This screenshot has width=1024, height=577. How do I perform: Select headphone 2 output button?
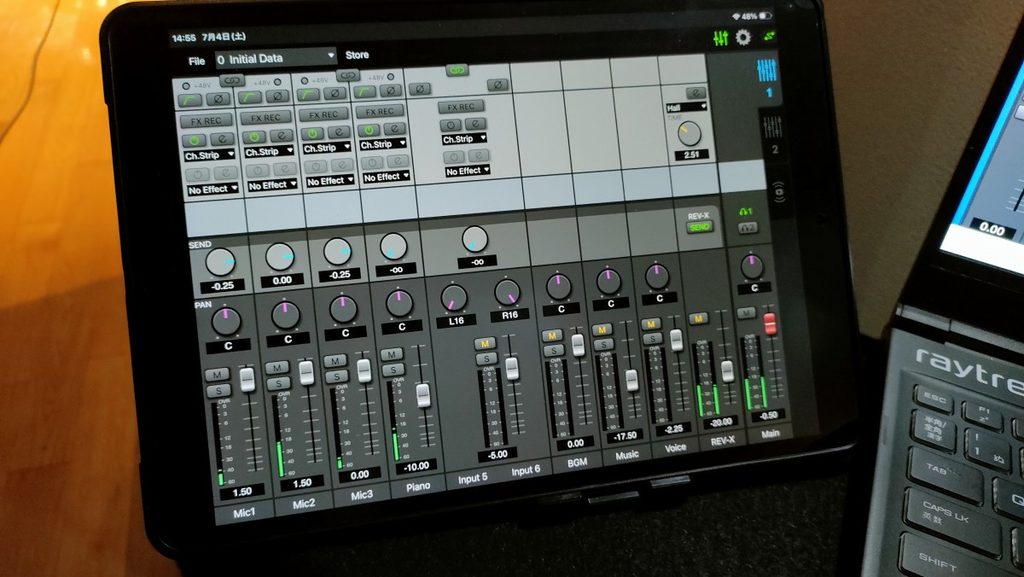point(747,228)
